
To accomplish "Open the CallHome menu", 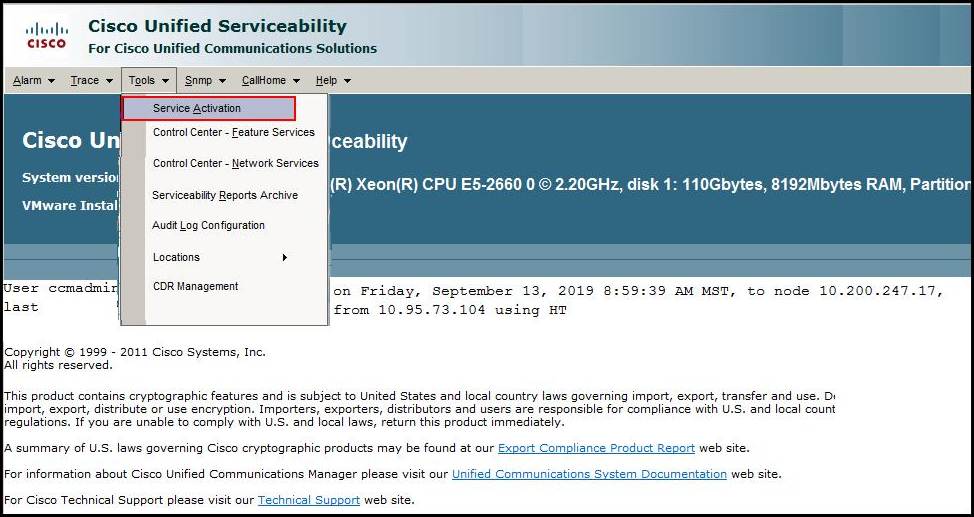I will coord(270,80).
